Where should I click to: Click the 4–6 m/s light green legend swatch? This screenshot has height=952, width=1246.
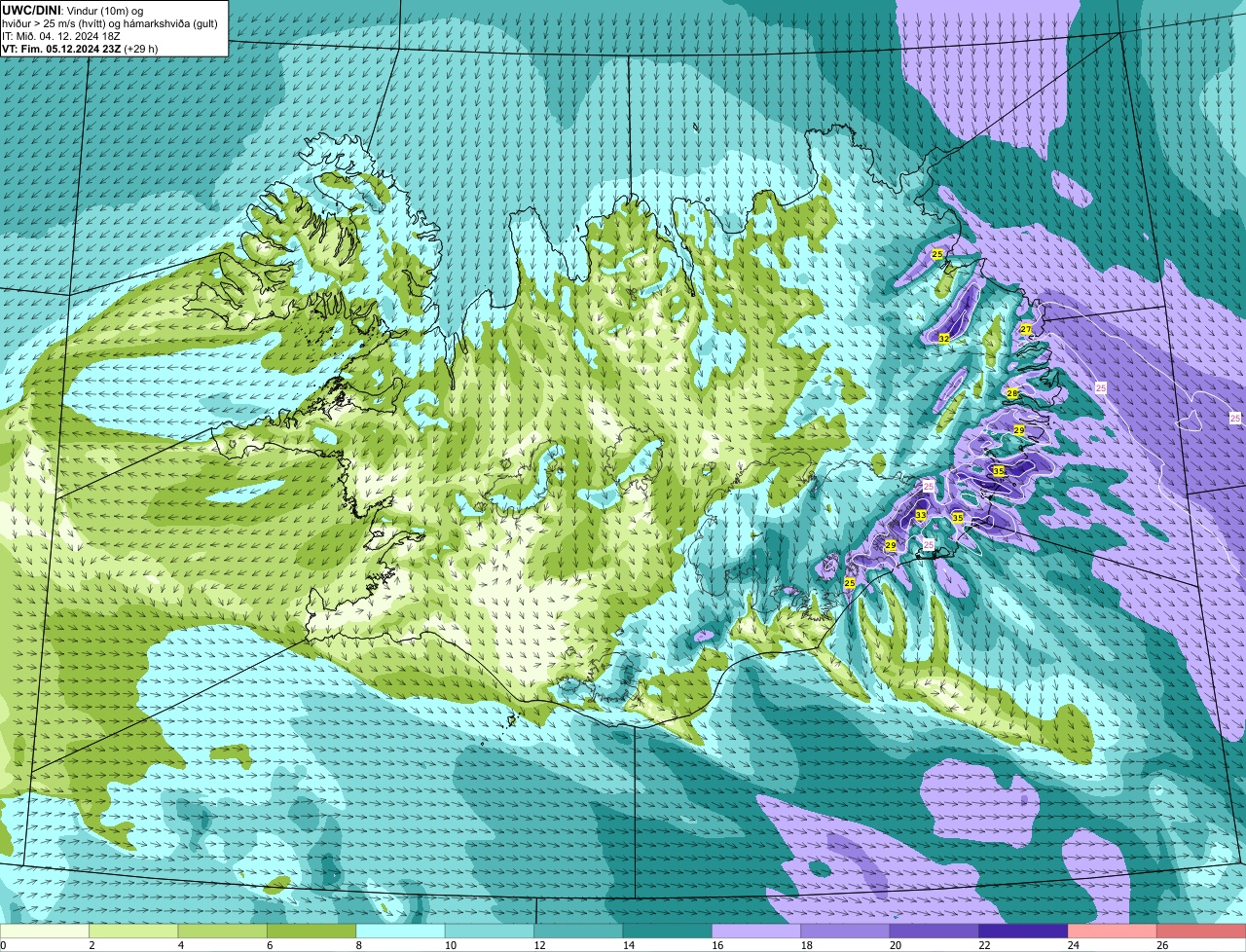pyautogui.click(x=223, y=931)
